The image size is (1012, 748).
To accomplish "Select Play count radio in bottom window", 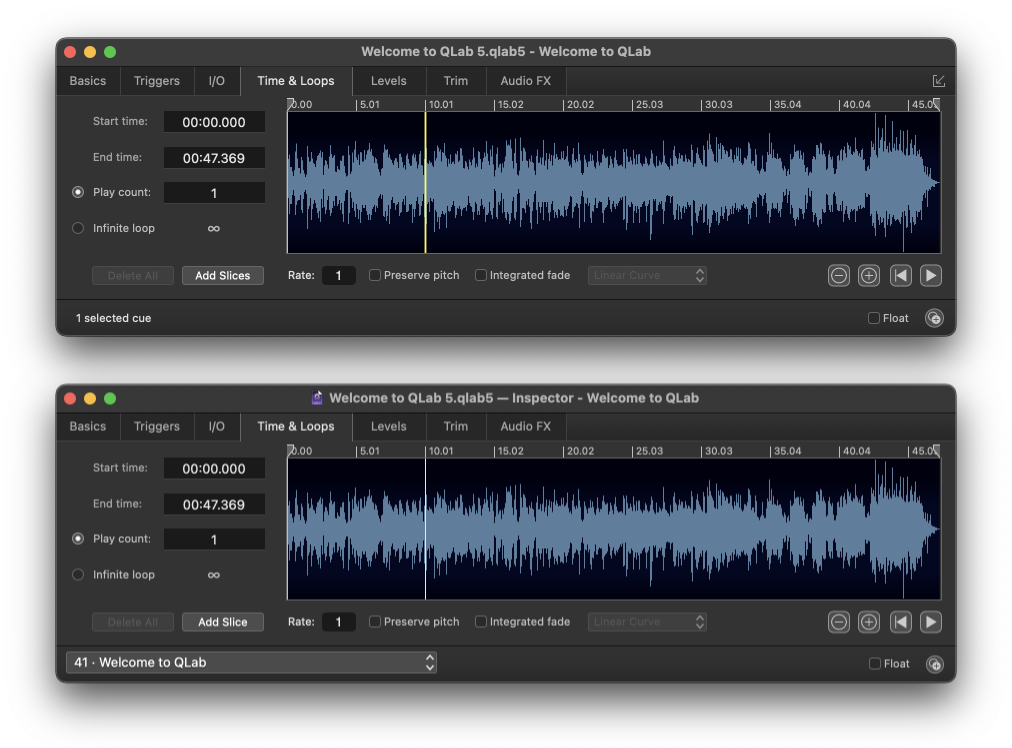I will click(78, 538).
